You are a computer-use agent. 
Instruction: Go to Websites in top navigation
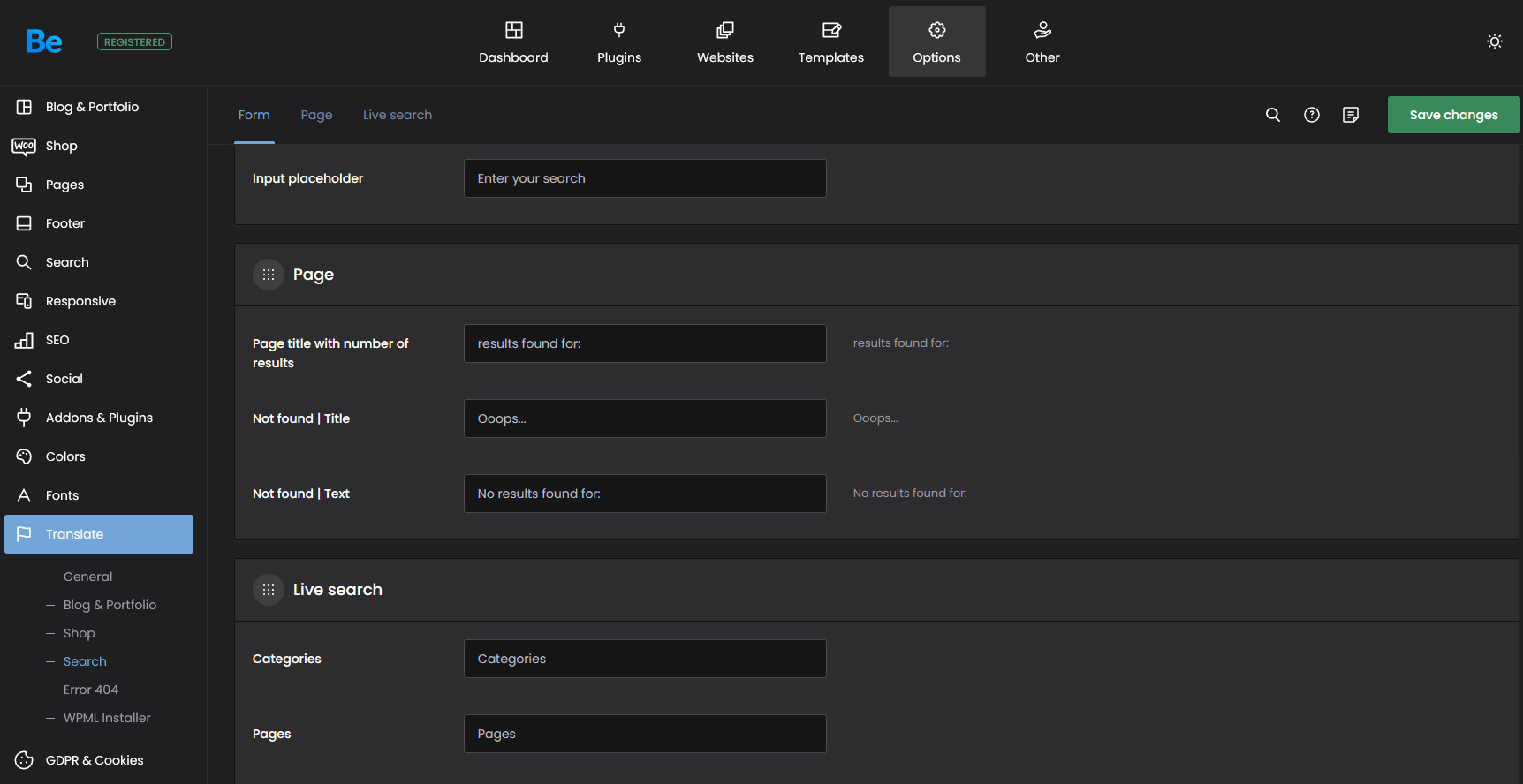[725, 41]
